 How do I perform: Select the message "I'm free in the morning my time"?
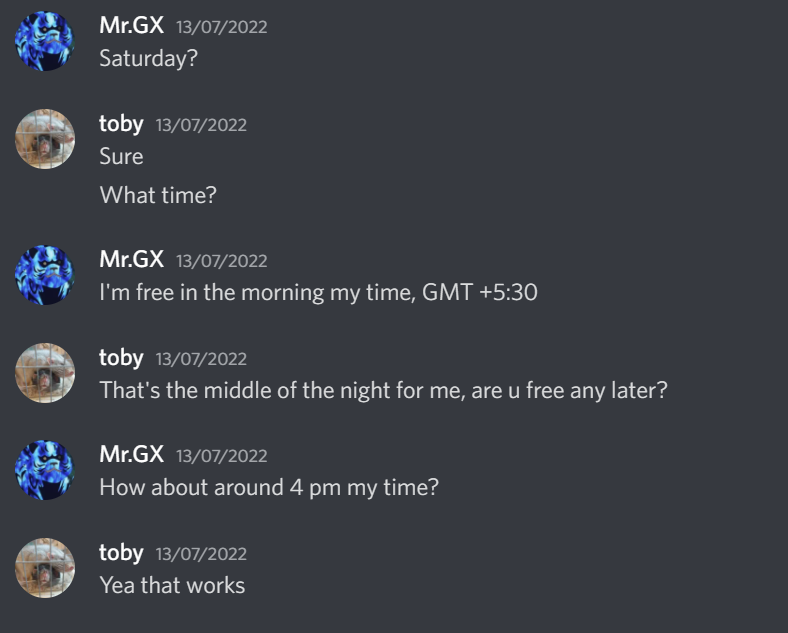[319, 293]
